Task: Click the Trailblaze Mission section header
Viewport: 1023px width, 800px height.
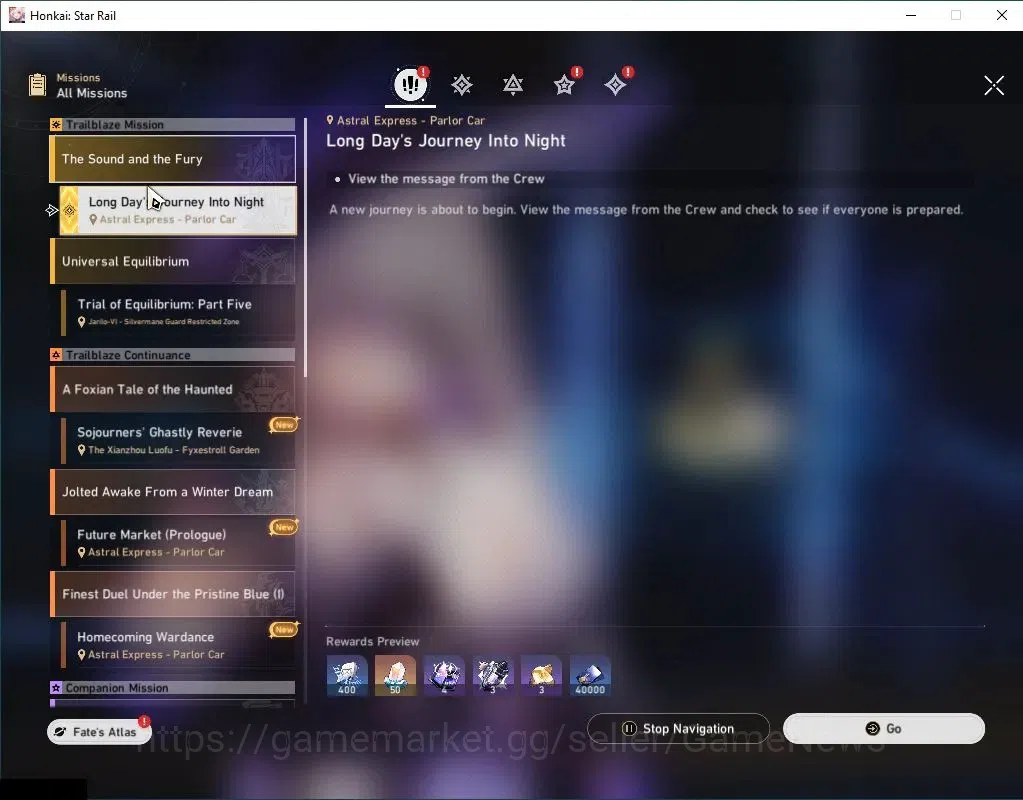Action: tap(173, 125)
